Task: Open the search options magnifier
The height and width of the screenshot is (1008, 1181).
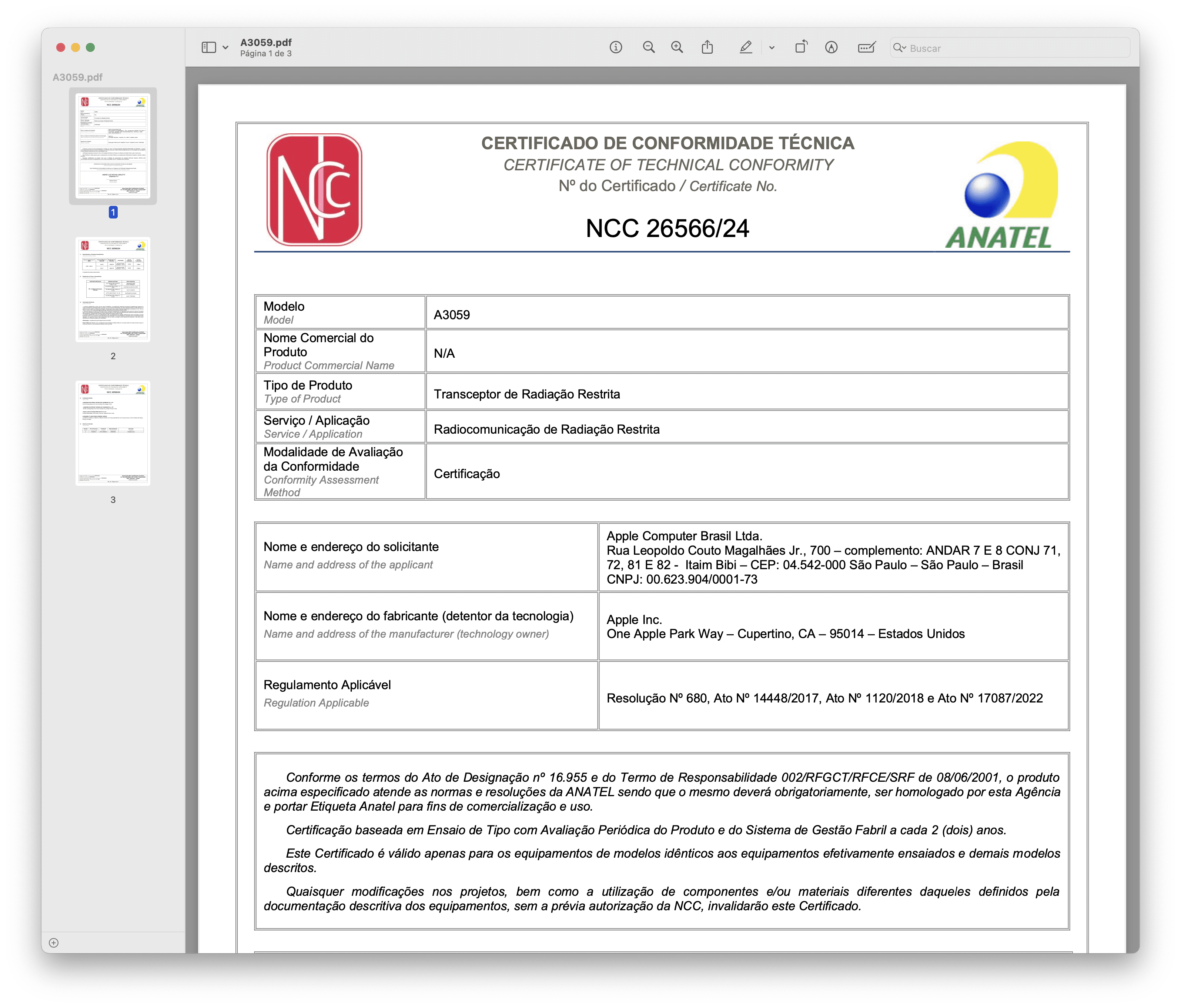Action: 899,48
